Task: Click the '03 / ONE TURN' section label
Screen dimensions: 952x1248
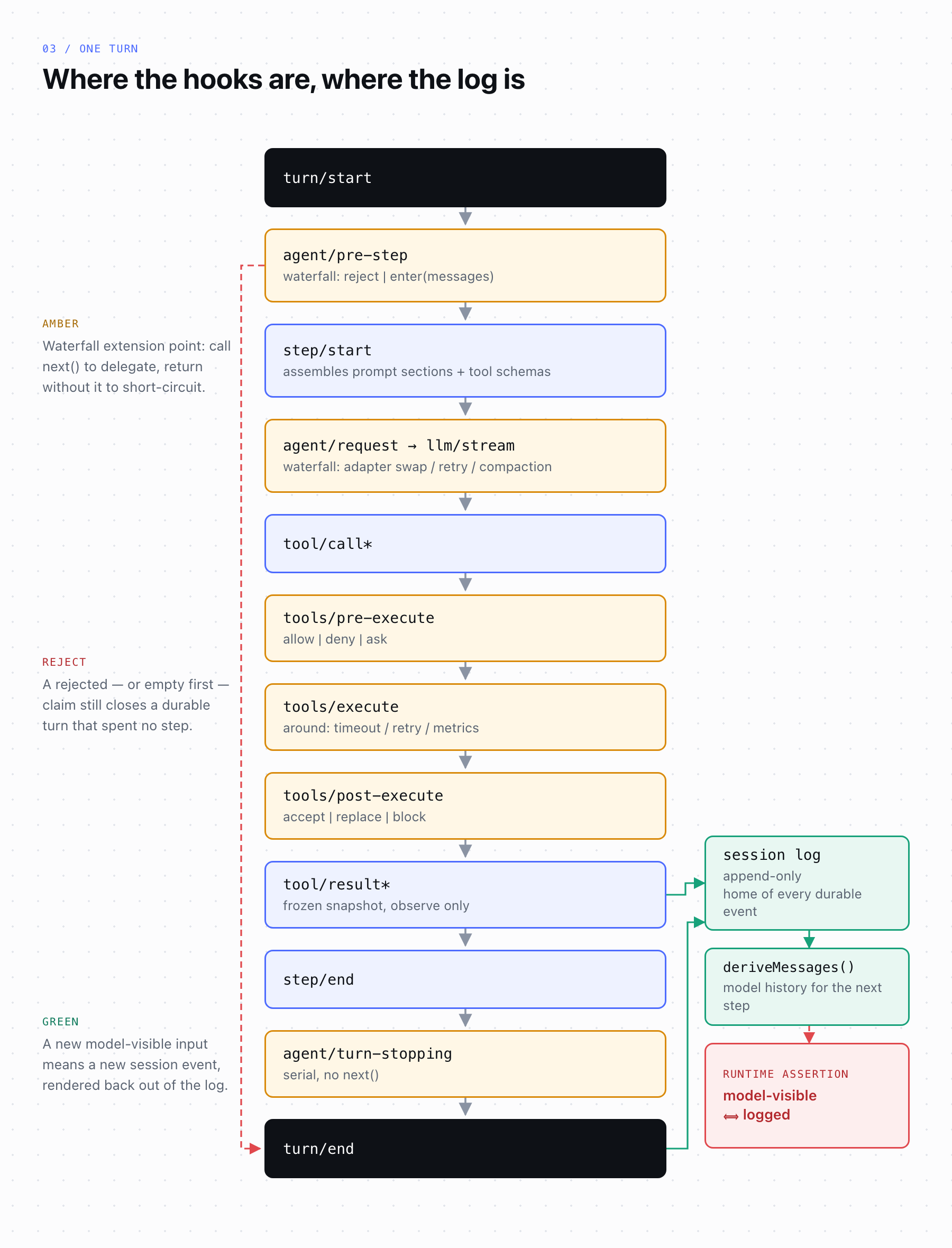Action: [x=90, y=49]
